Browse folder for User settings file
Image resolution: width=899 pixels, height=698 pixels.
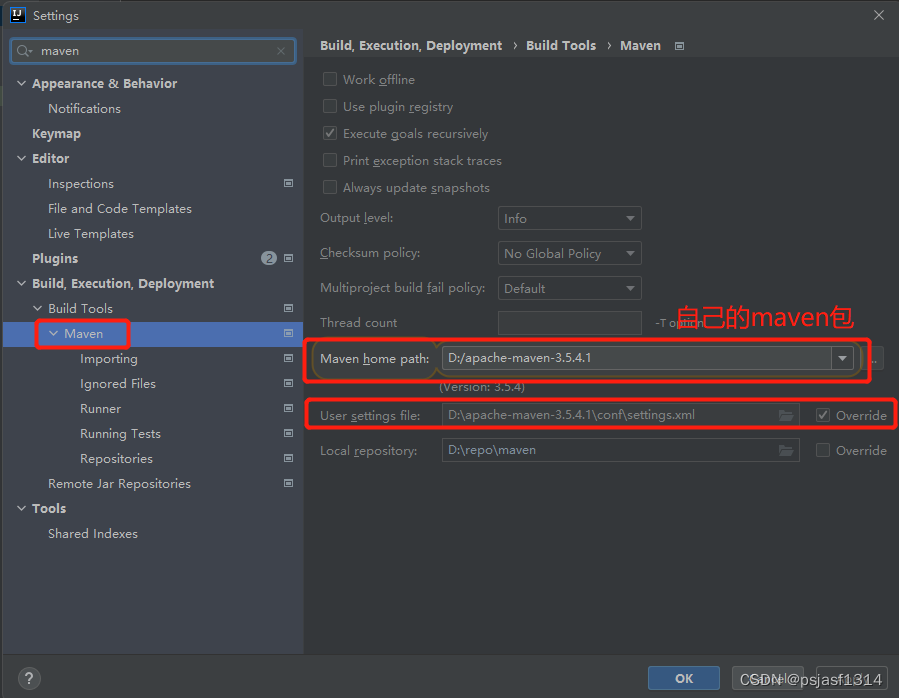[x=786, y=415]
